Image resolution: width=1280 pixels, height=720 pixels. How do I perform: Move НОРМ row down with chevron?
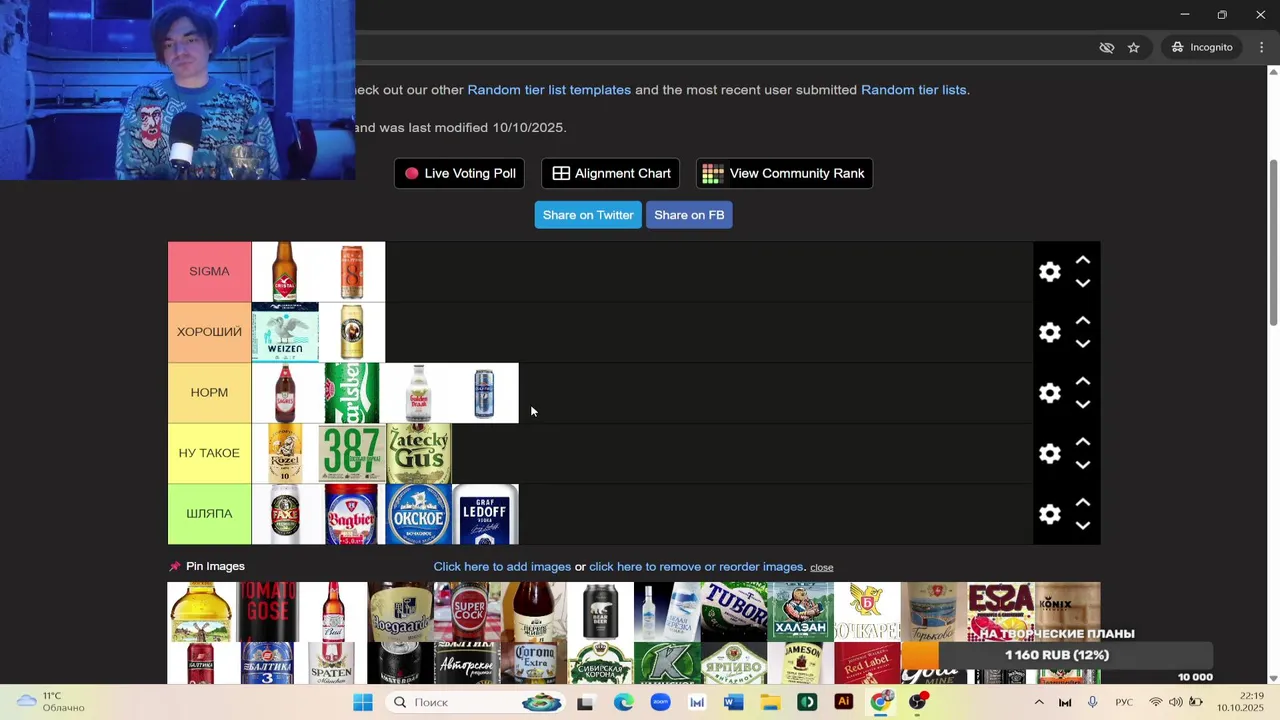tap(1082, 404)
